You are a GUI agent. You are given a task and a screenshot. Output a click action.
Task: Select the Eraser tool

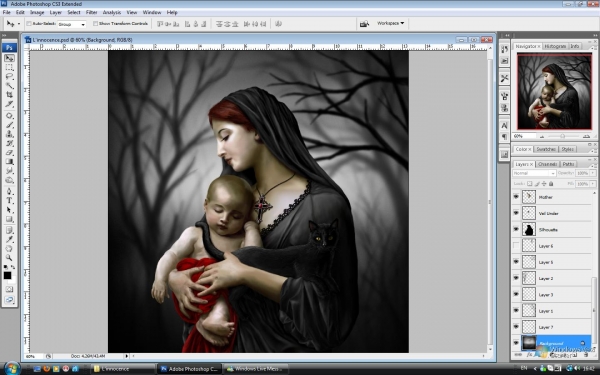coord(9,152)
